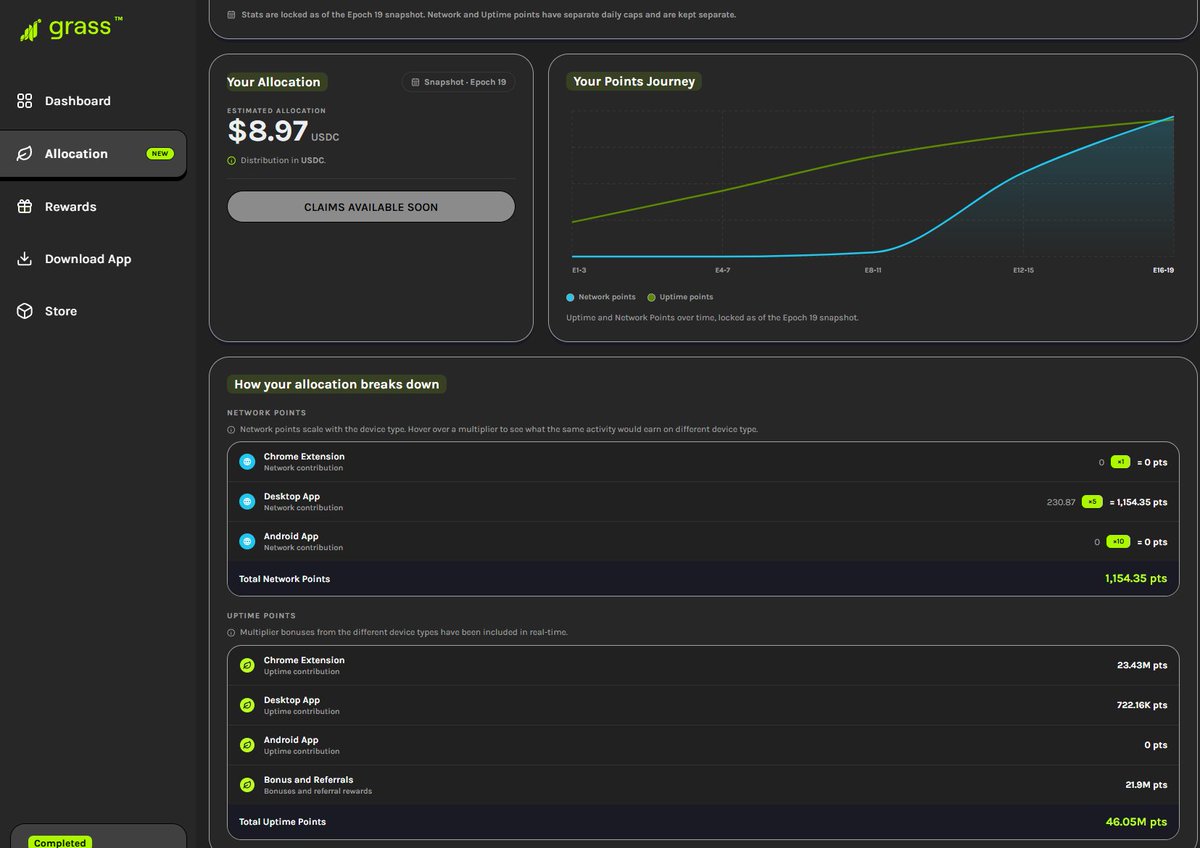This screenshot has height=848, width=1200.
Task: Click the 21.9M pts bonus value
Action: 1146,785
